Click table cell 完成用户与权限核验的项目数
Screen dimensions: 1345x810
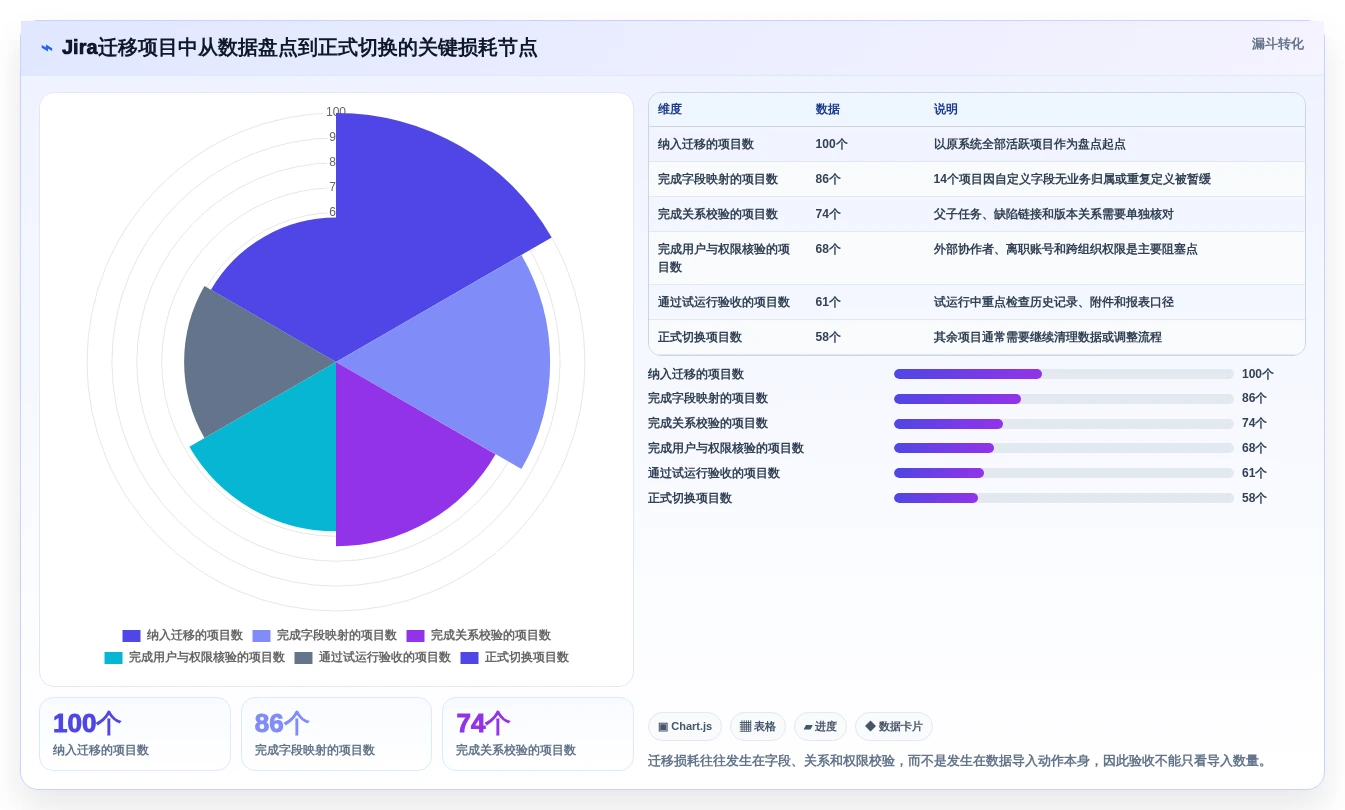coord(724,258)
